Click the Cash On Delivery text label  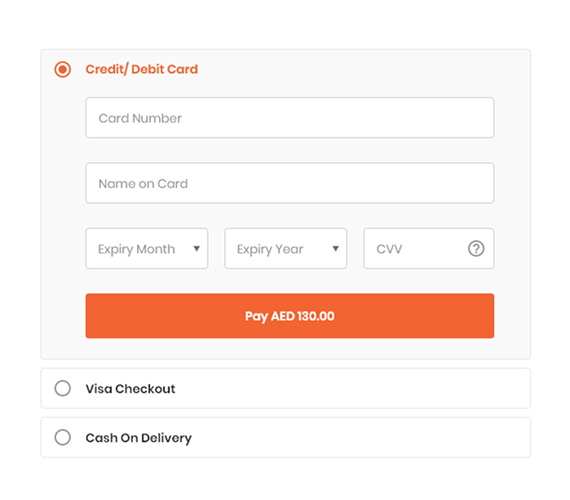pyautogui.click(x=139, y=438)
